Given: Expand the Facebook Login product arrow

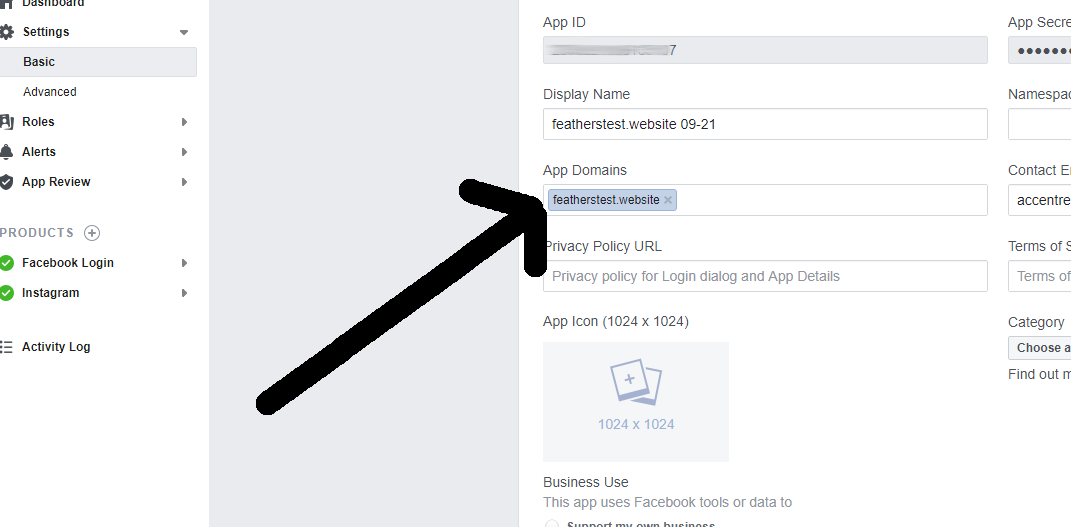Looking at the screenshot, I should pos(184,263).
